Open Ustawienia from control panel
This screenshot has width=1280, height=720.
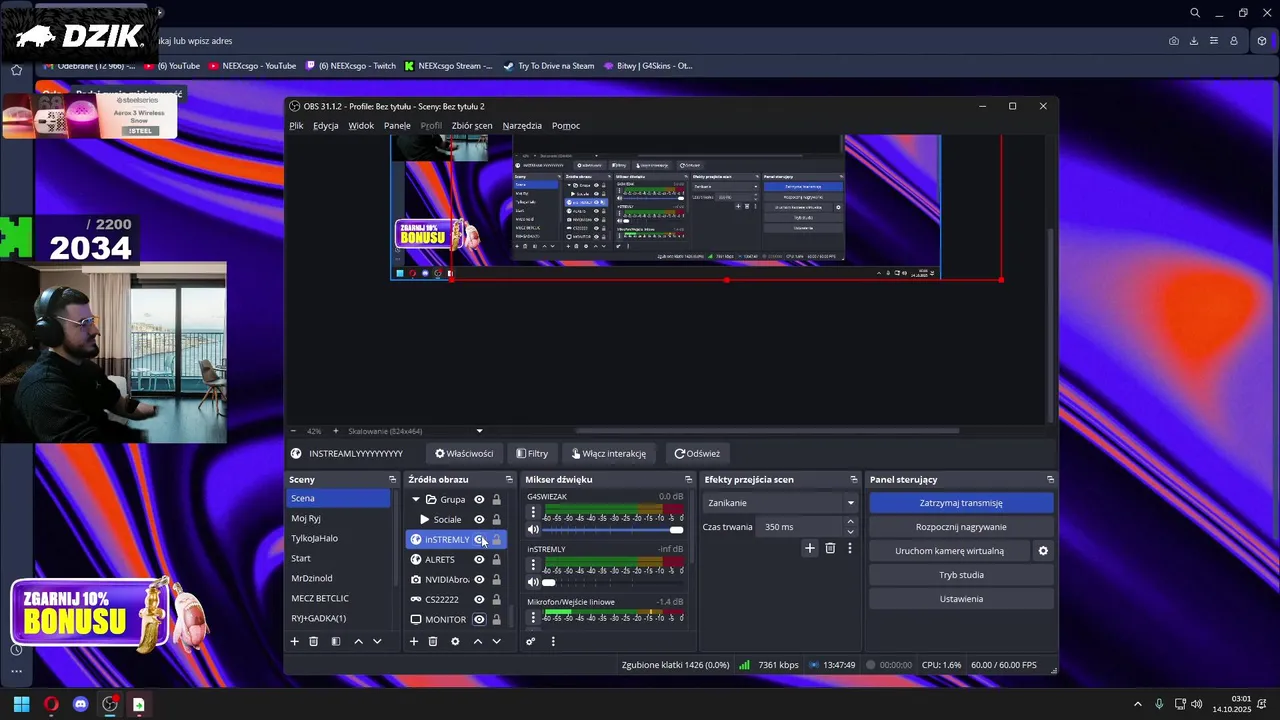coord(961,599)
